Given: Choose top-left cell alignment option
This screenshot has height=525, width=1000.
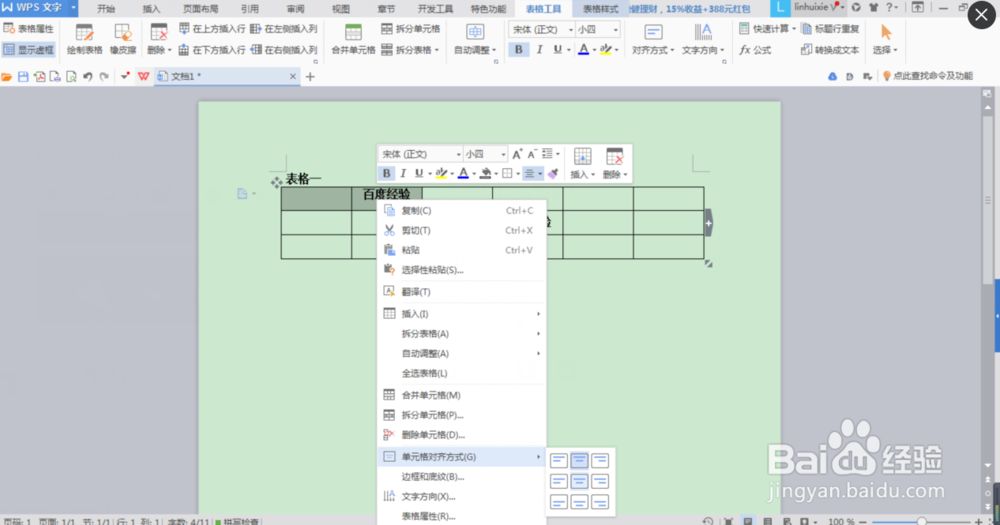Looking at the screenshot, I should 559,460.
